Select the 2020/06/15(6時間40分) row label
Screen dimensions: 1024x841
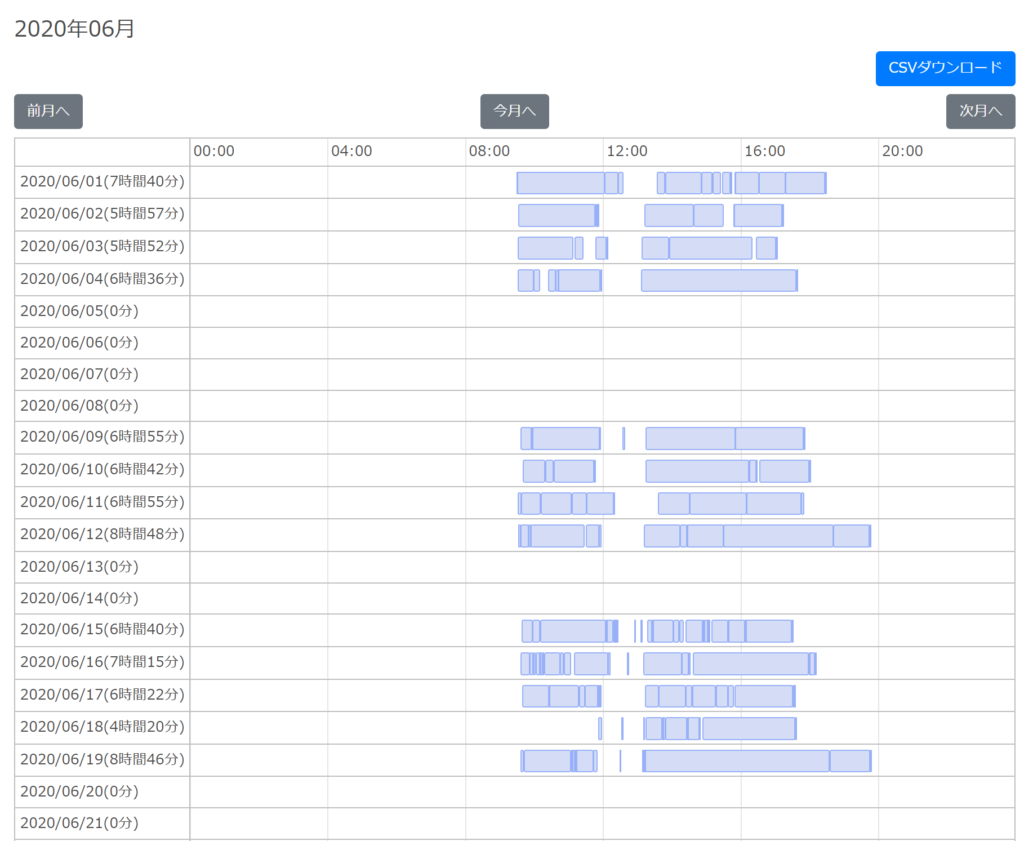tap(103, 630)
